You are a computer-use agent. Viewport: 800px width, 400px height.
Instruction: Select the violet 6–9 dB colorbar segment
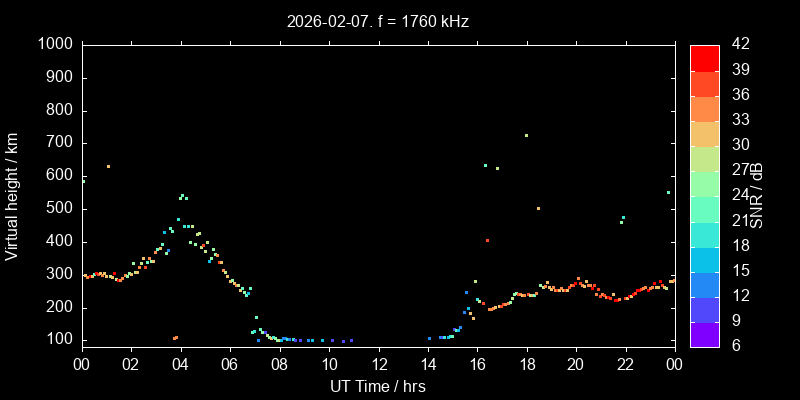(704, 334)
